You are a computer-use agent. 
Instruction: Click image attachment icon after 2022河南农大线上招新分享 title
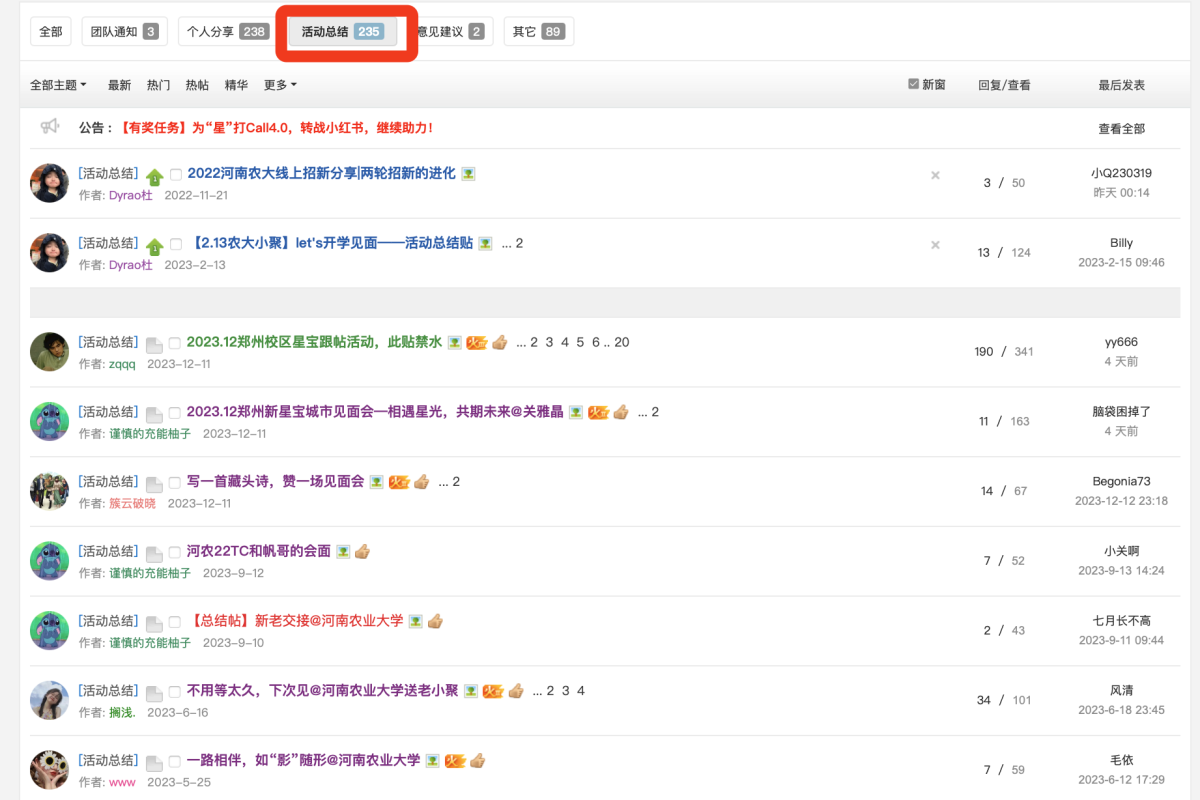(468, 174)
